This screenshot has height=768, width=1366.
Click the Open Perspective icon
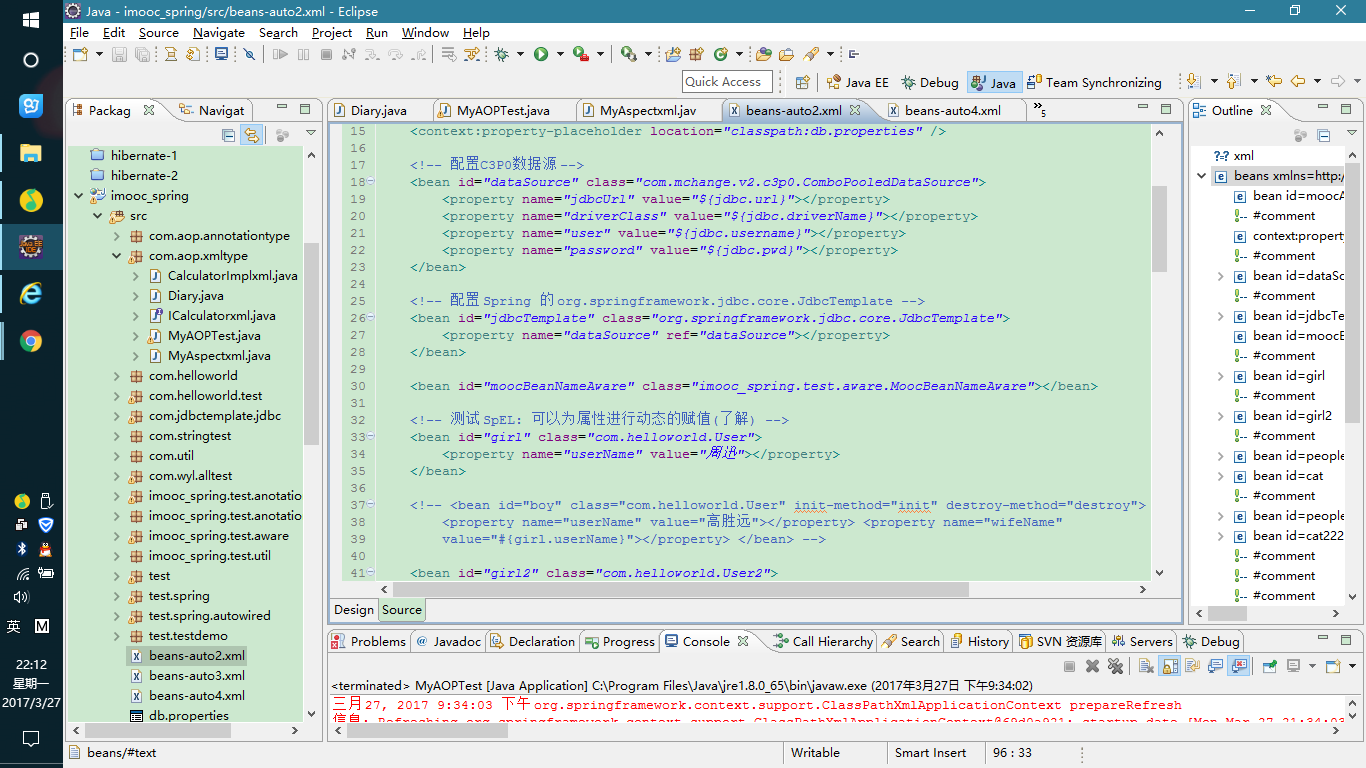[x=802, y=82]
